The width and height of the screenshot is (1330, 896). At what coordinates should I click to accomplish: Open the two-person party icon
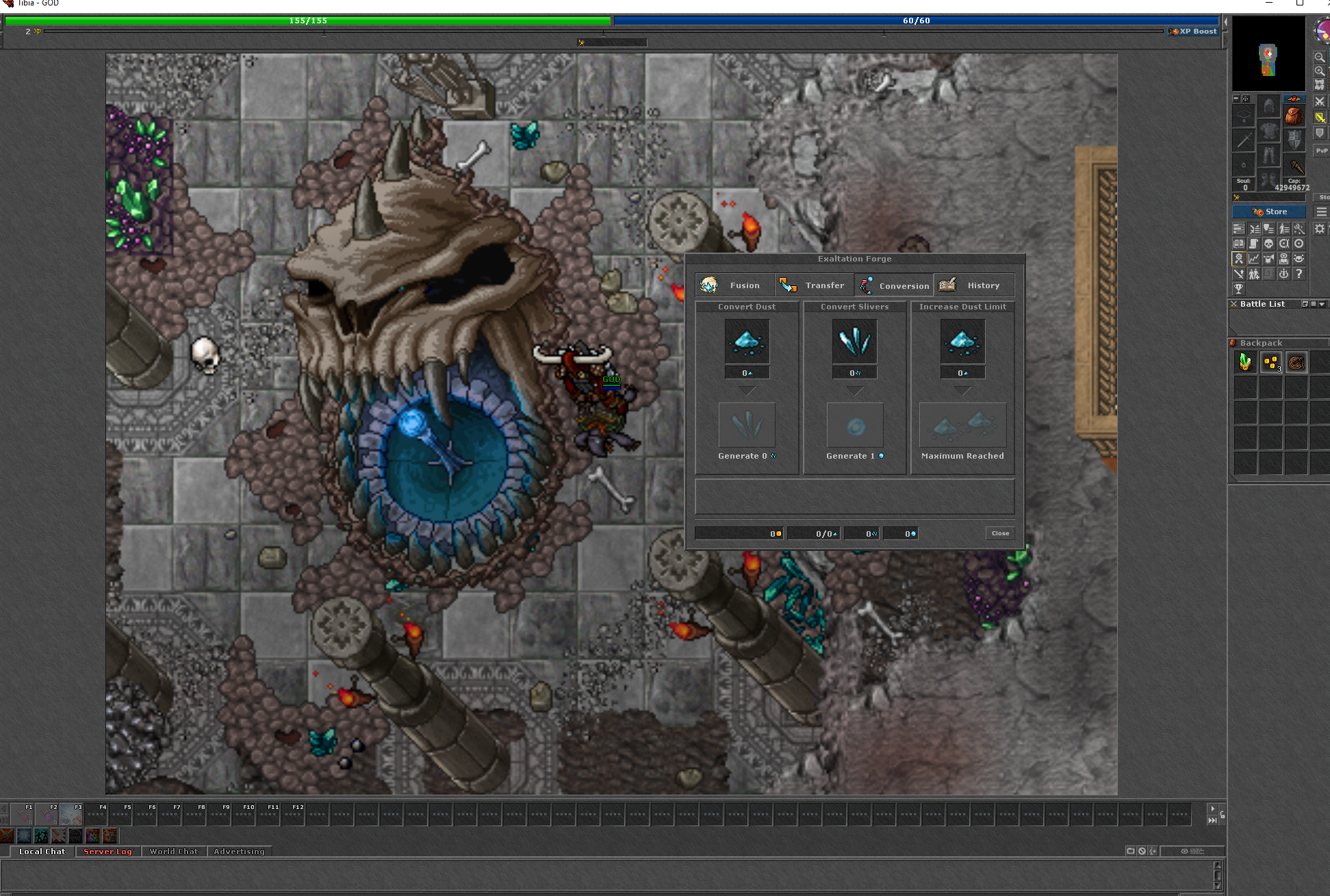[1253, 274]
